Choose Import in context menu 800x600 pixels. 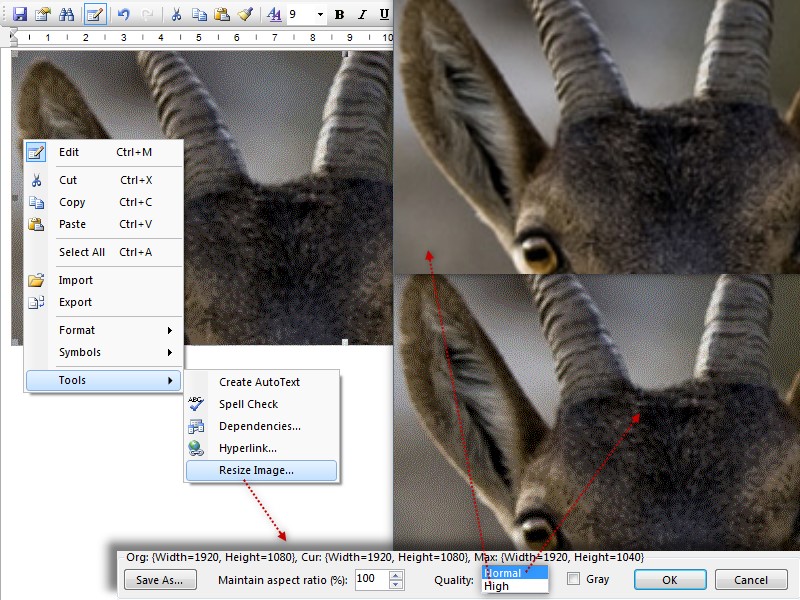pyautogui.click(x=104, y=280)
